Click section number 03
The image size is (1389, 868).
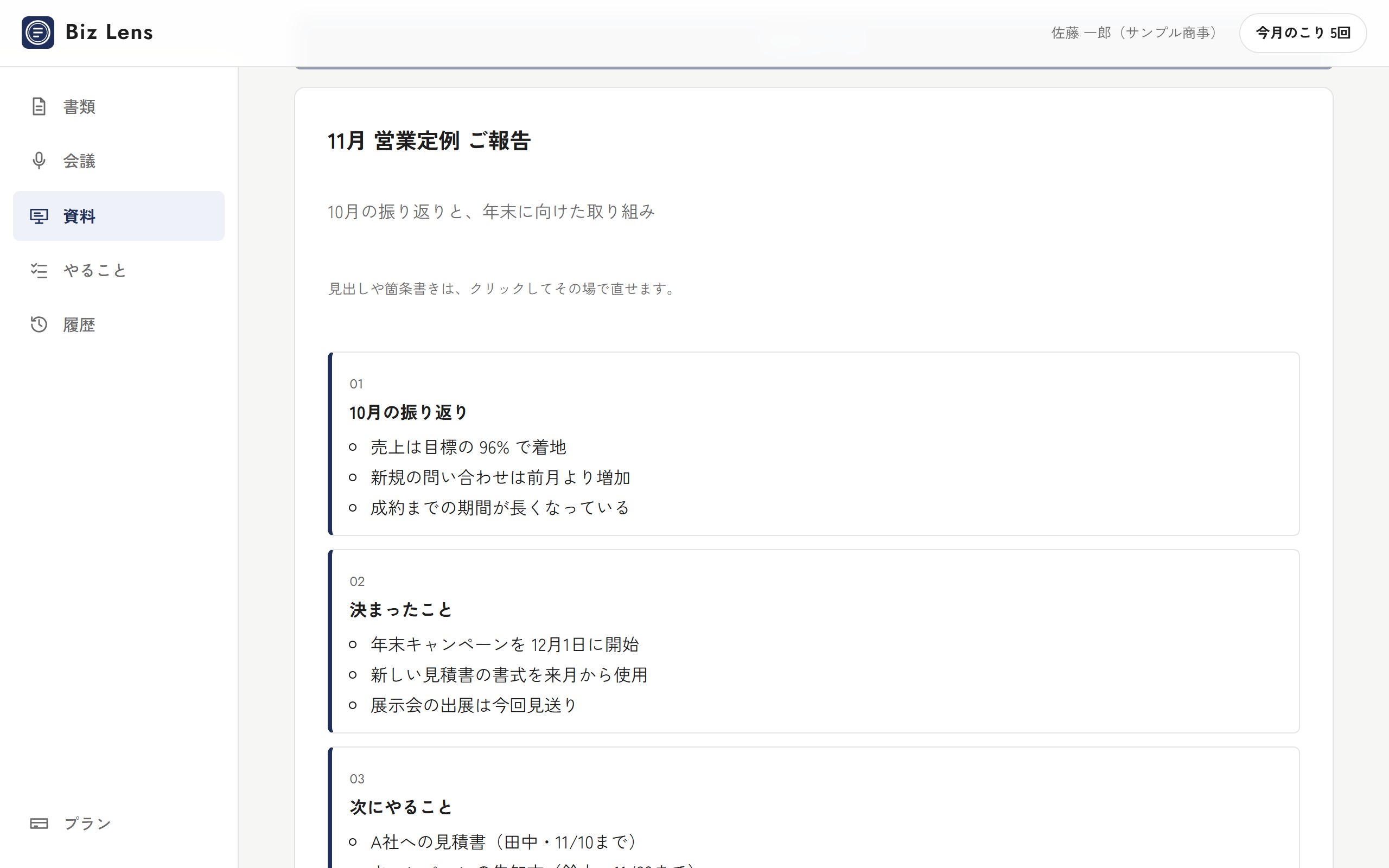pos(357,779)
